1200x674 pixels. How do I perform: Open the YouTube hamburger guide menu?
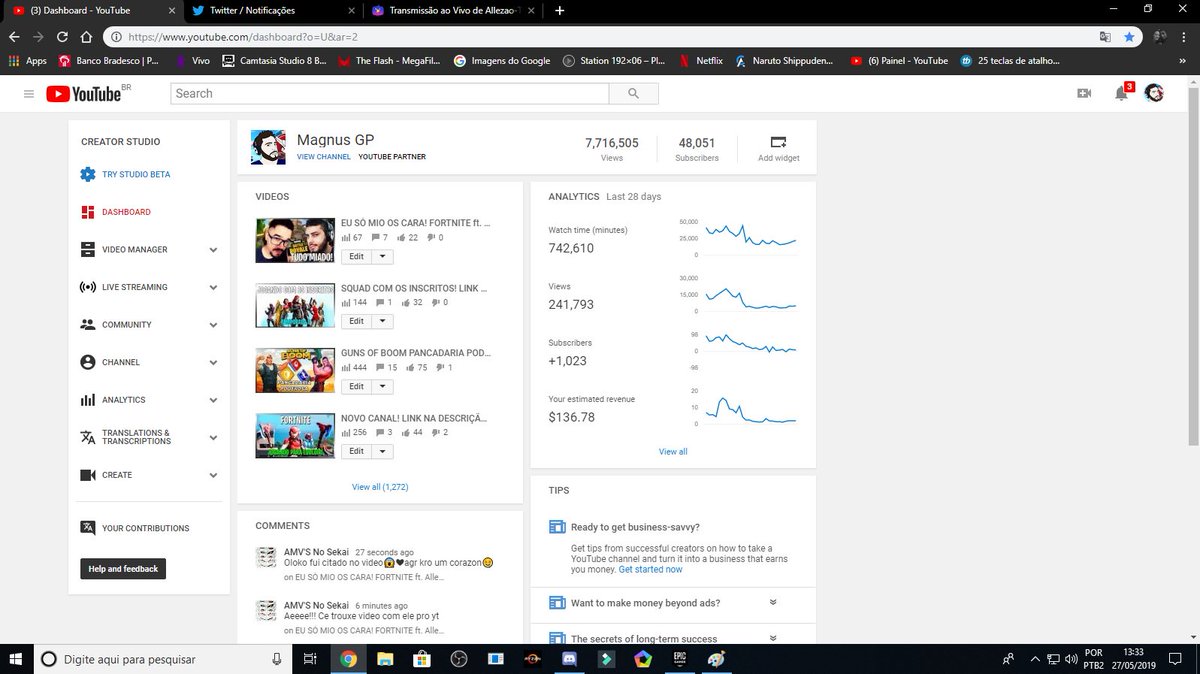[x=28, y=93]
